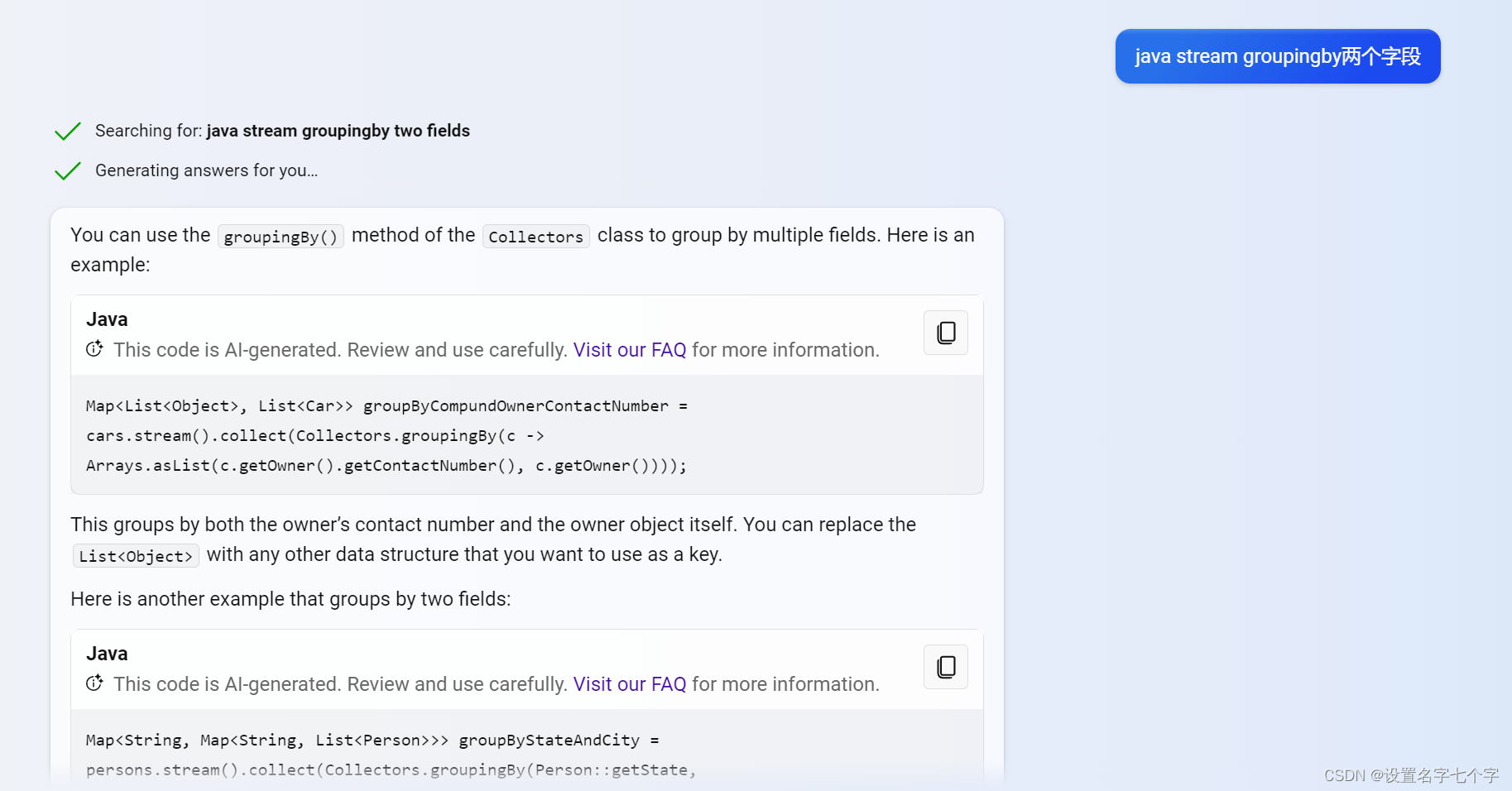Viewport: 1512px width, 791px height.
Task: Click the 'Here is another example' paragraph
Action: pos(290,599)
